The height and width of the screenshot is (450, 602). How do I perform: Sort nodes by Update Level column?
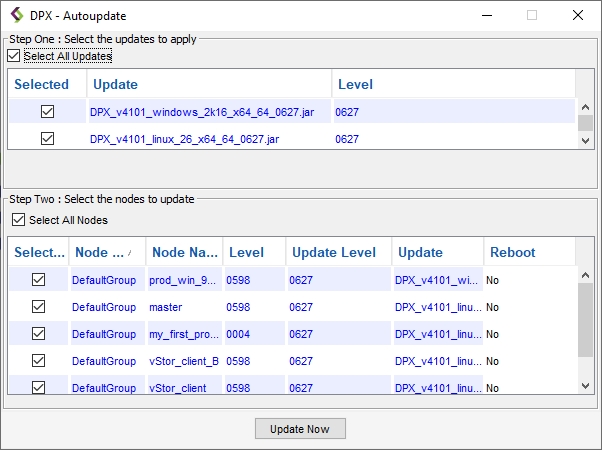[x=336, y=252]
